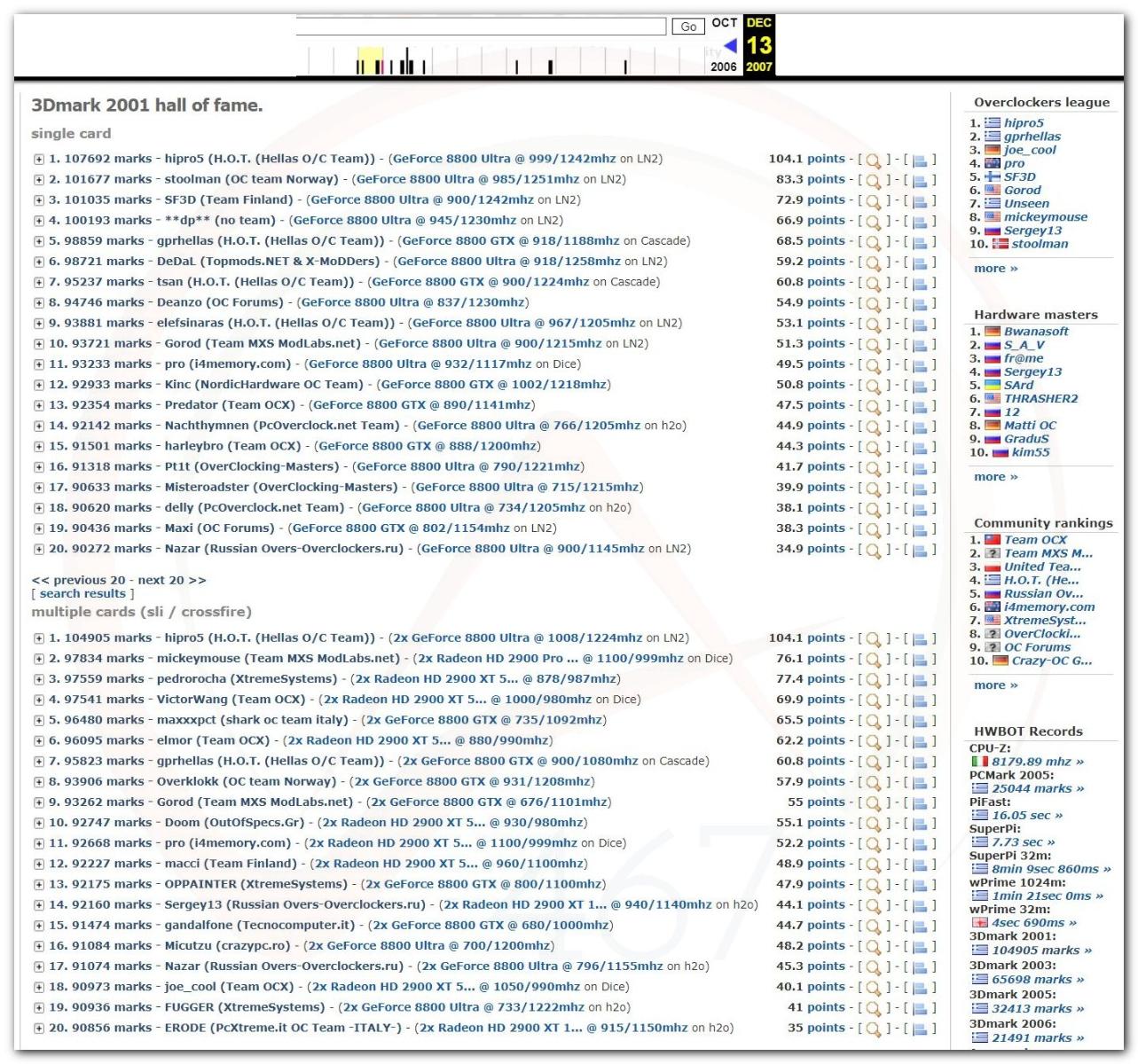The image size is (1138, 1064).
Task: Click screenshot icon for Maxi's 90436 marks
Action: point(920,529)
